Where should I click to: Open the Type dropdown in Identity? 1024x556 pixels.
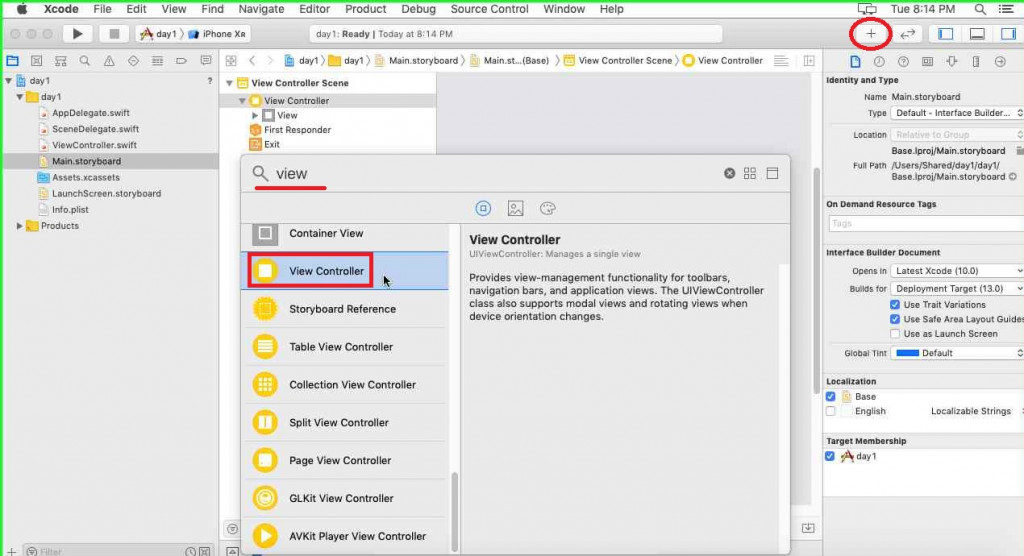coord(957,113)
